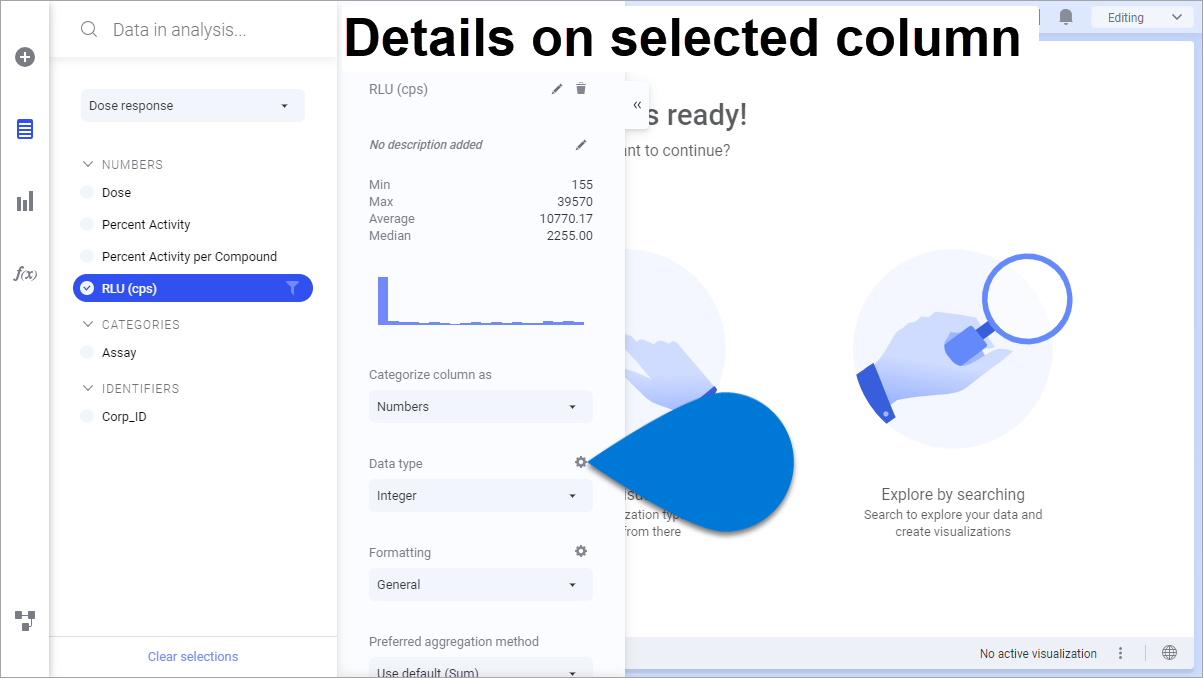
Task: Open the Categorize column as Numbers dropdown
Action: 480,406
